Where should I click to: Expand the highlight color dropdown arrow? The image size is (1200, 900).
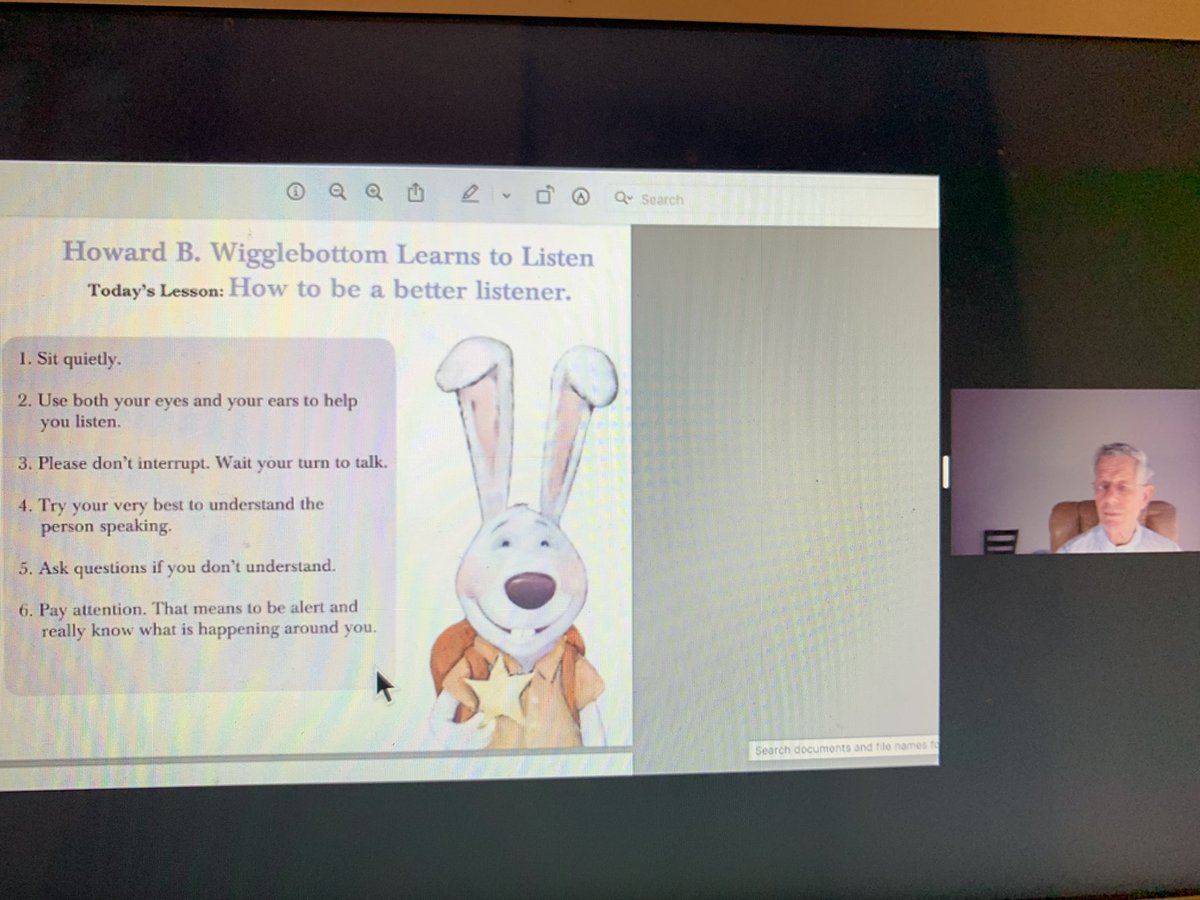(506, 196)
